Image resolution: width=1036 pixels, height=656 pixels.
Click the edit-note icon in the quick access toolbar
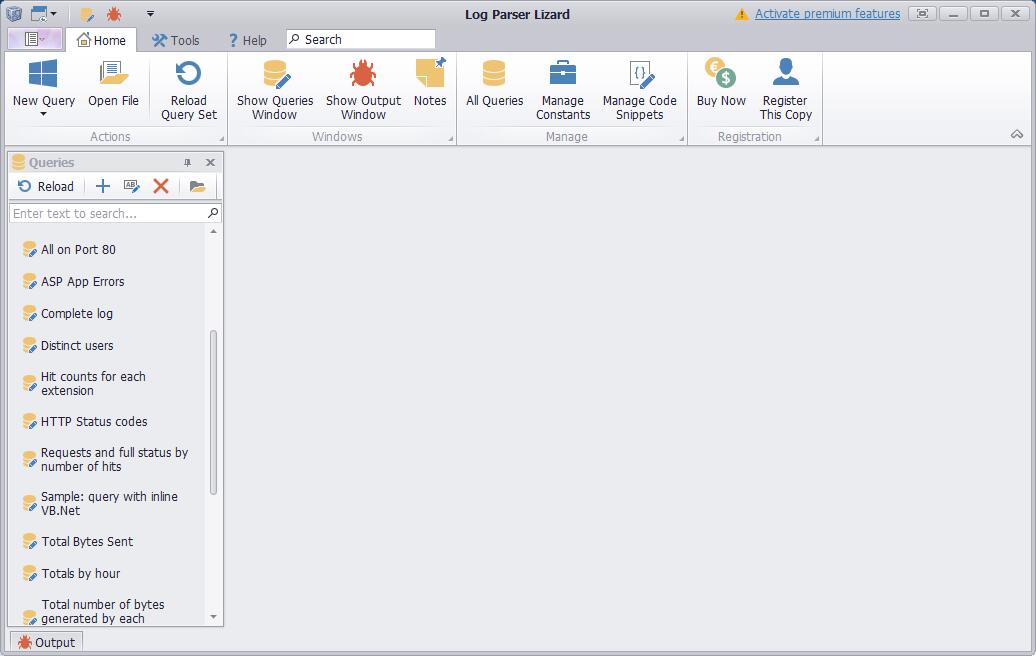[88, 14]
